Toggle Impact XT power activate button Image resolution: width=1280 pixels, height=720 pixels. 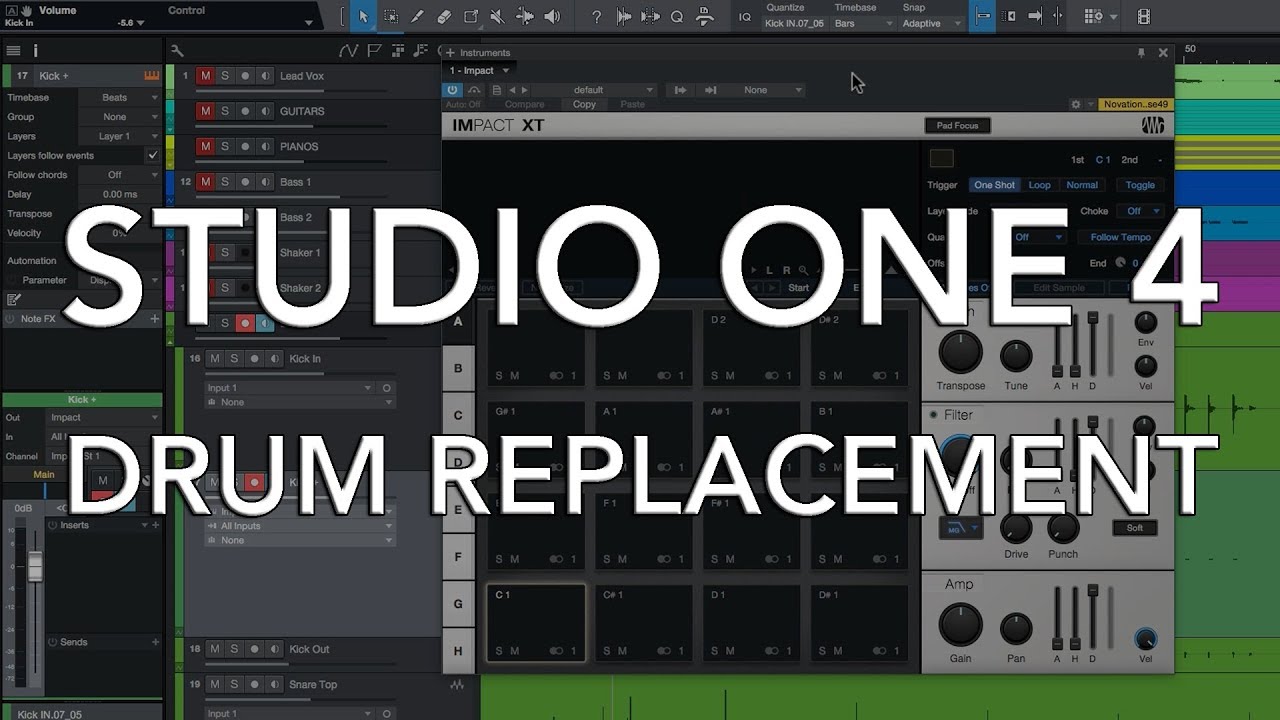point(452,90)
